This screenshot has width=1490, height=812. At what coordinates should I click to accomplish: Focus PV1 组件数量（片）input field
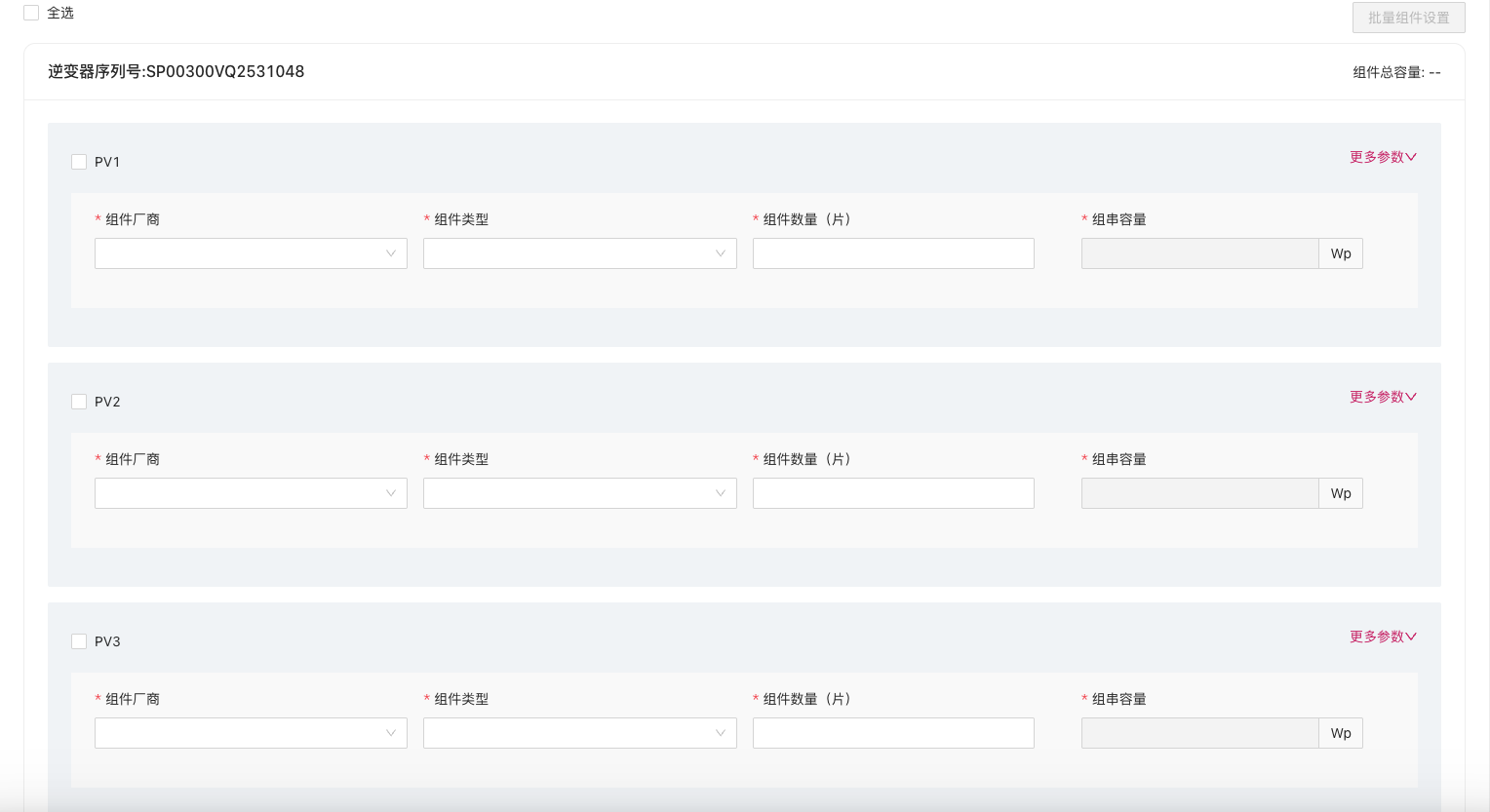point(893,253)
